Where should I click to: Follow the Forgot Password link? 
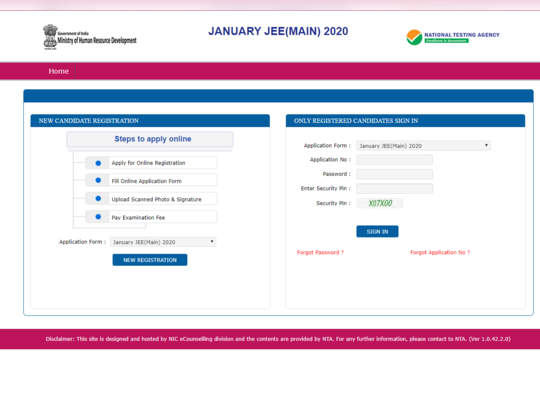coord(320,252)
